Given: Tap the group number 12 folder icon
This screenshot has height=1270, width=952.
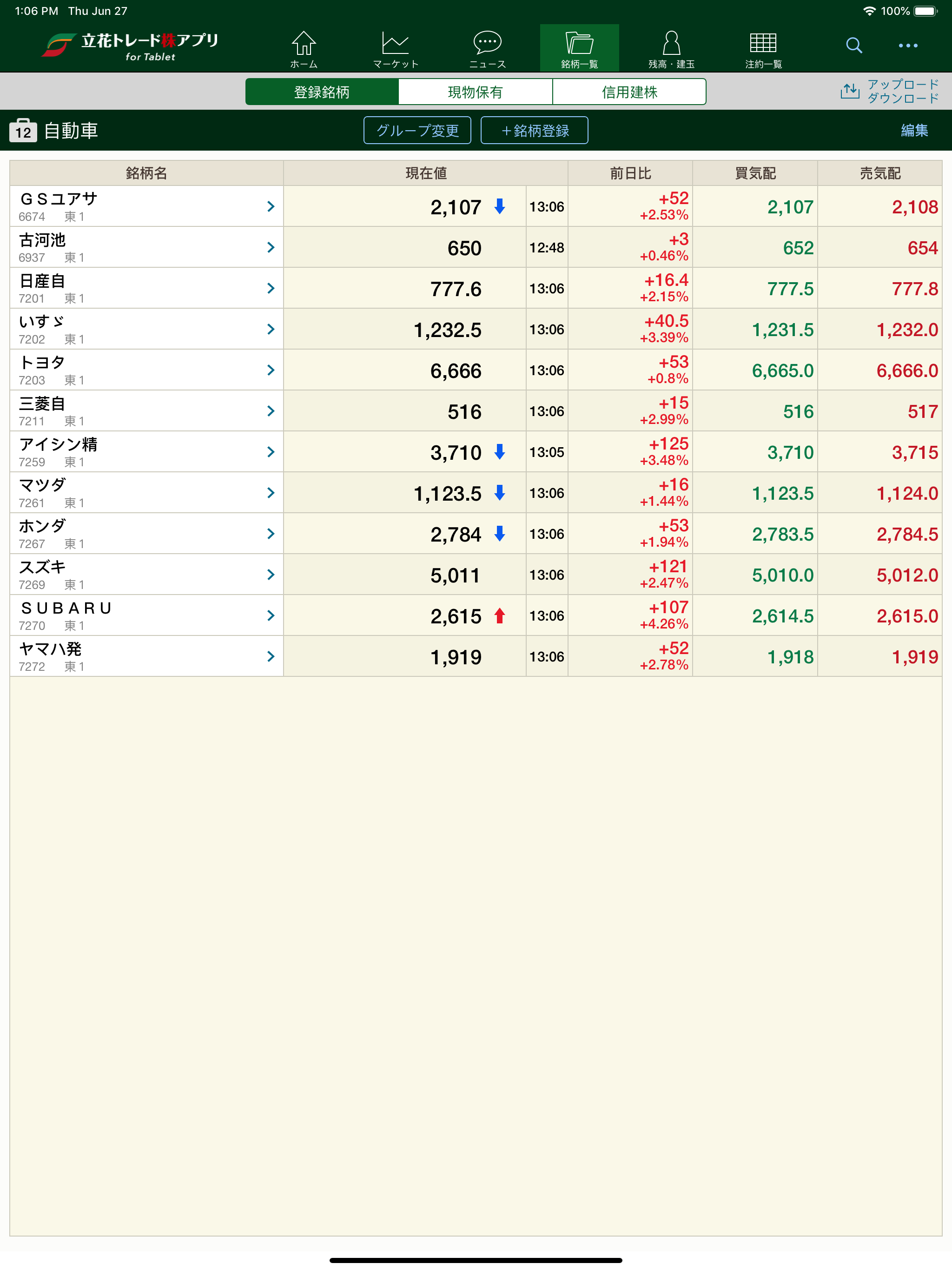Looking at the screenshot, I should click(23, 130).
